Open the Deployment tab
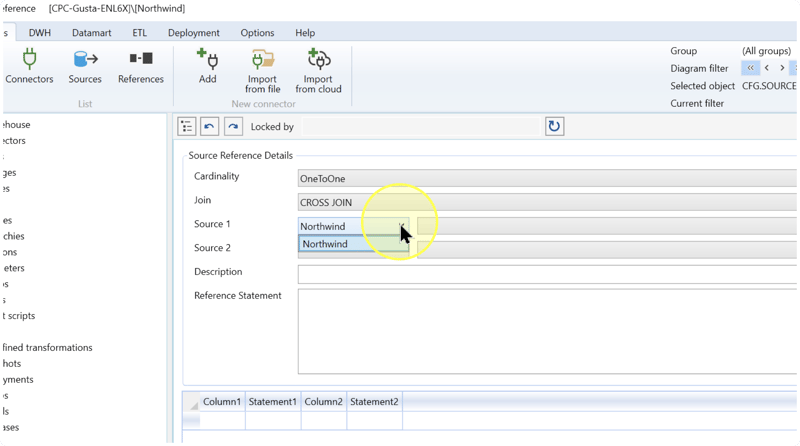 (x=194, y=33)
